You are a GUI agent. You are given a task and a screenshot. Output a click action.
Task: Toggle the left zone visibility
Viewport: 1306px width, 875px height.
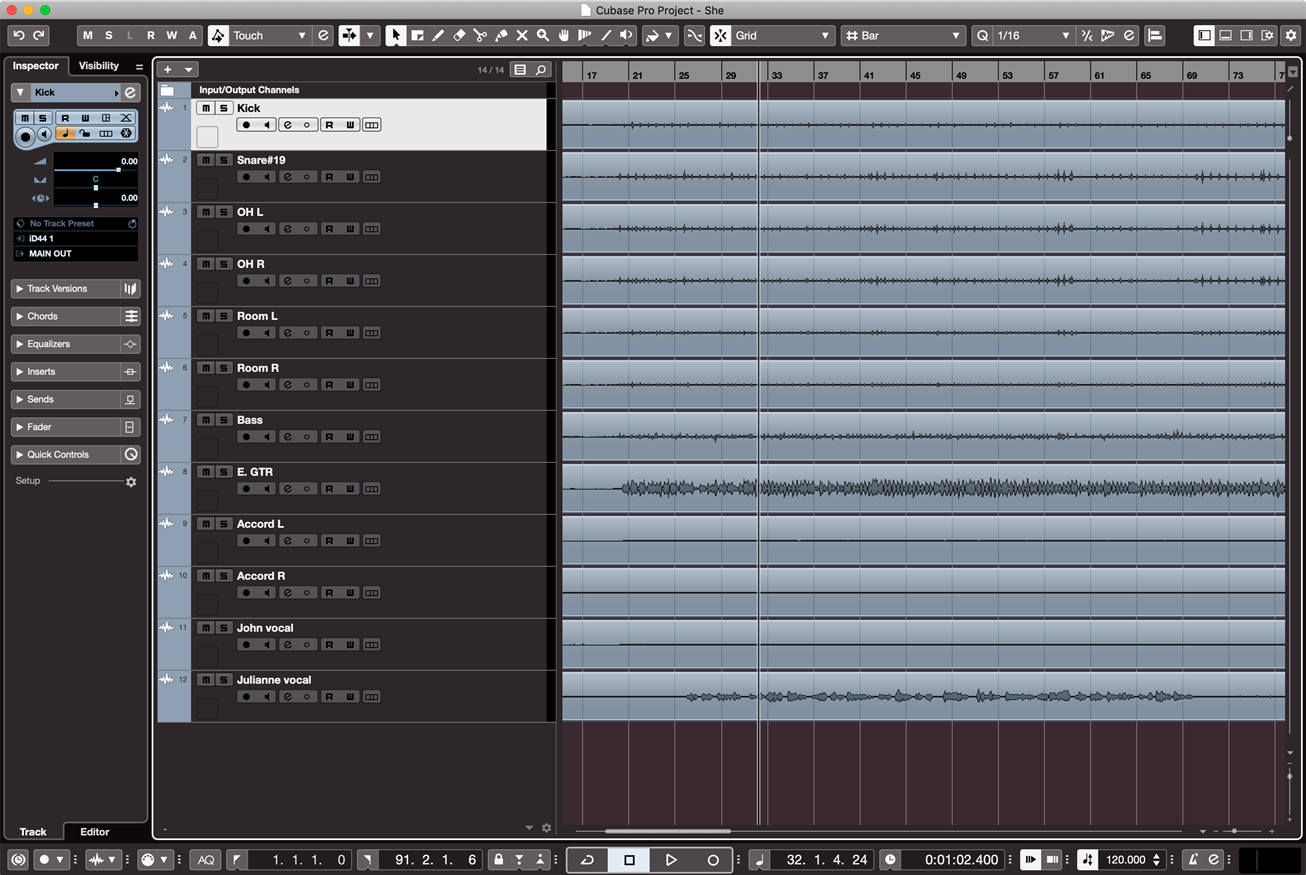coord(1205,35)
